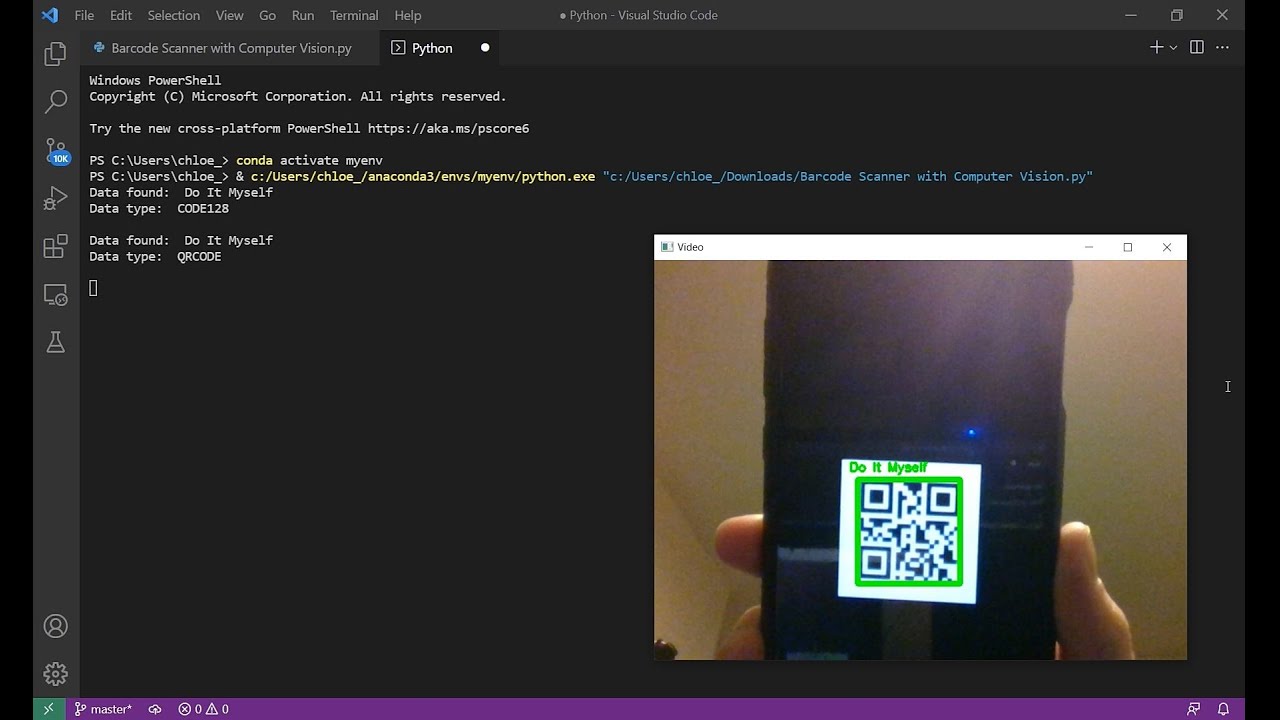Click the https://aka.ms/pscore6 link

(x=448, y=128)
